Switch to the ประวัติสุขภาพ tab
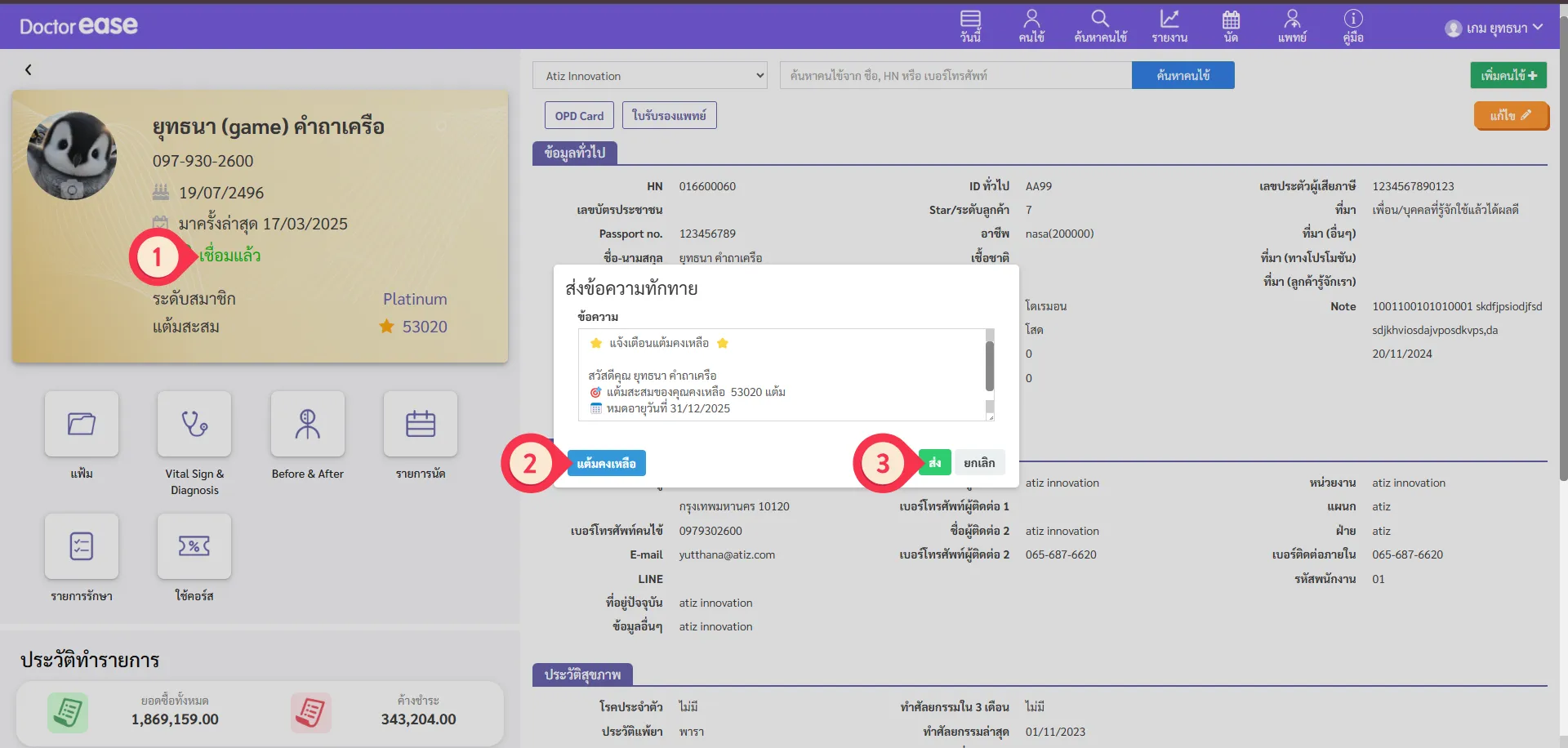This screenshot has width=1568, height=748. click(x=582, y=675)
